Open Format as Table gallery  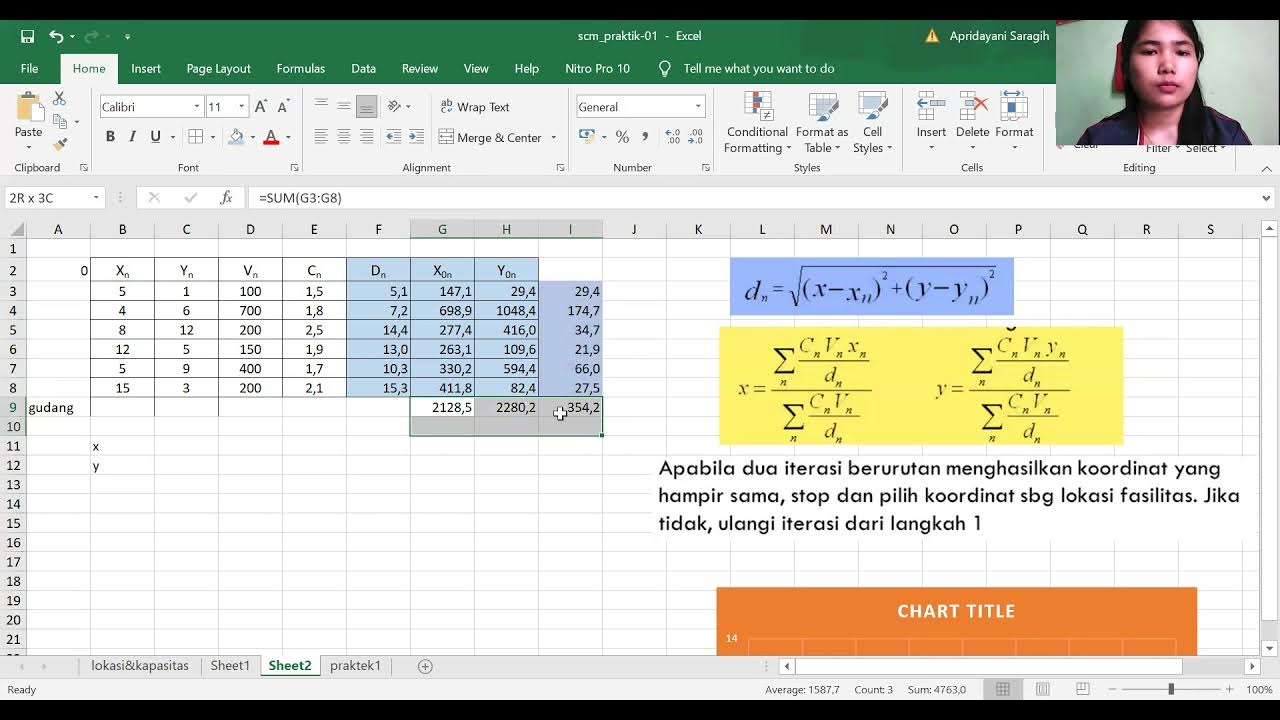pyautogui.click(x=822, y=124)
